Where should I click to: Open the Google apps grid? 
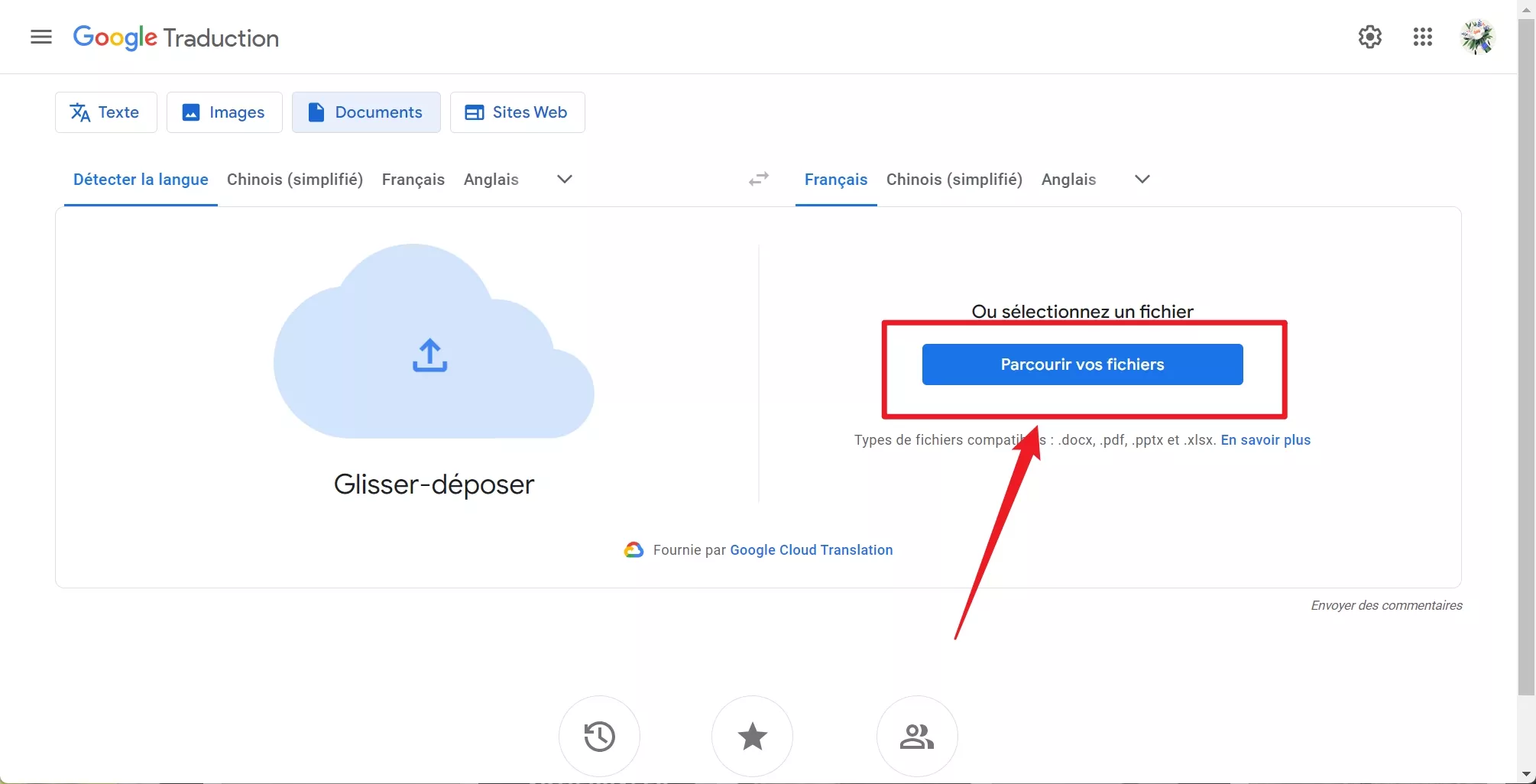pyautogui.click(x=1422, y=37)
